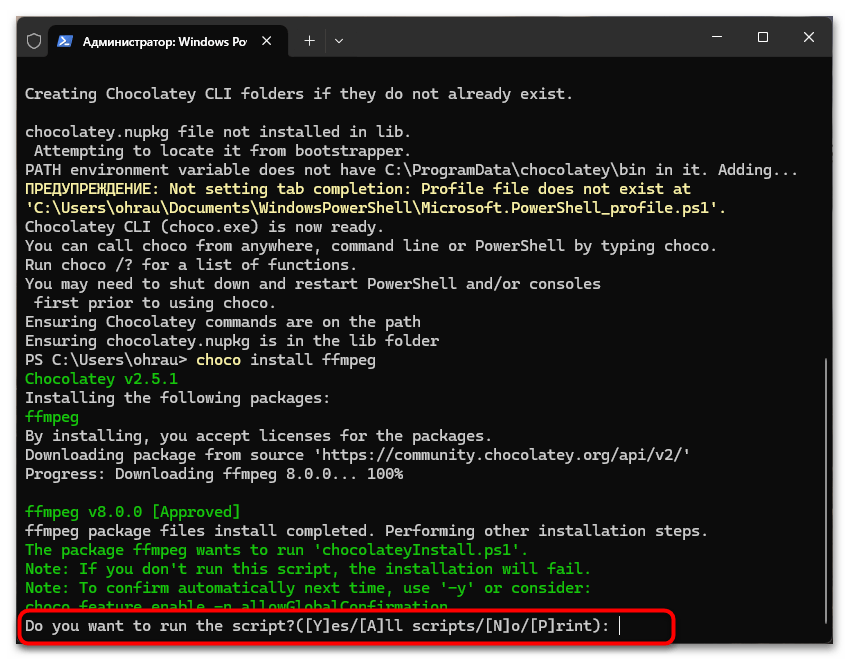
Task: Click the PowerShell icon on the active tab
Action: pyautogui.click(x=64, y=40)
